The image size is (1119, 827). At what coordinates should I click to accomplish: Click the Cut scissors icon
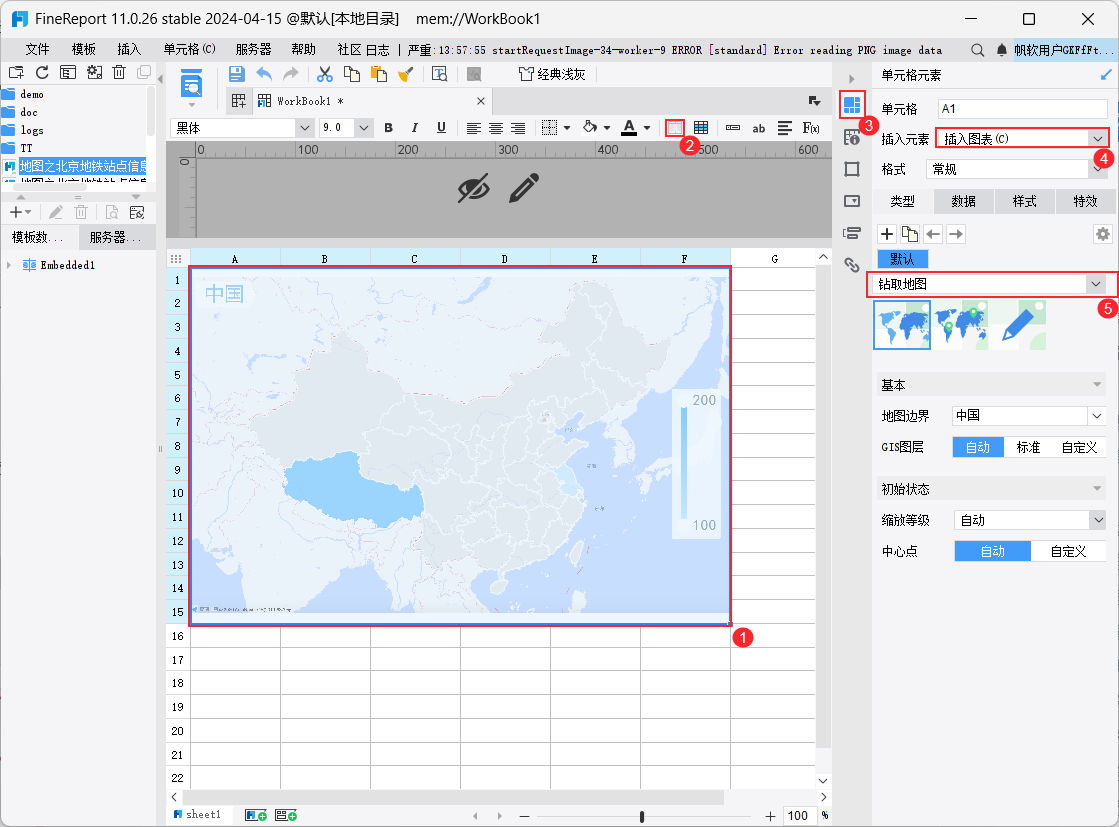(324, 73)
